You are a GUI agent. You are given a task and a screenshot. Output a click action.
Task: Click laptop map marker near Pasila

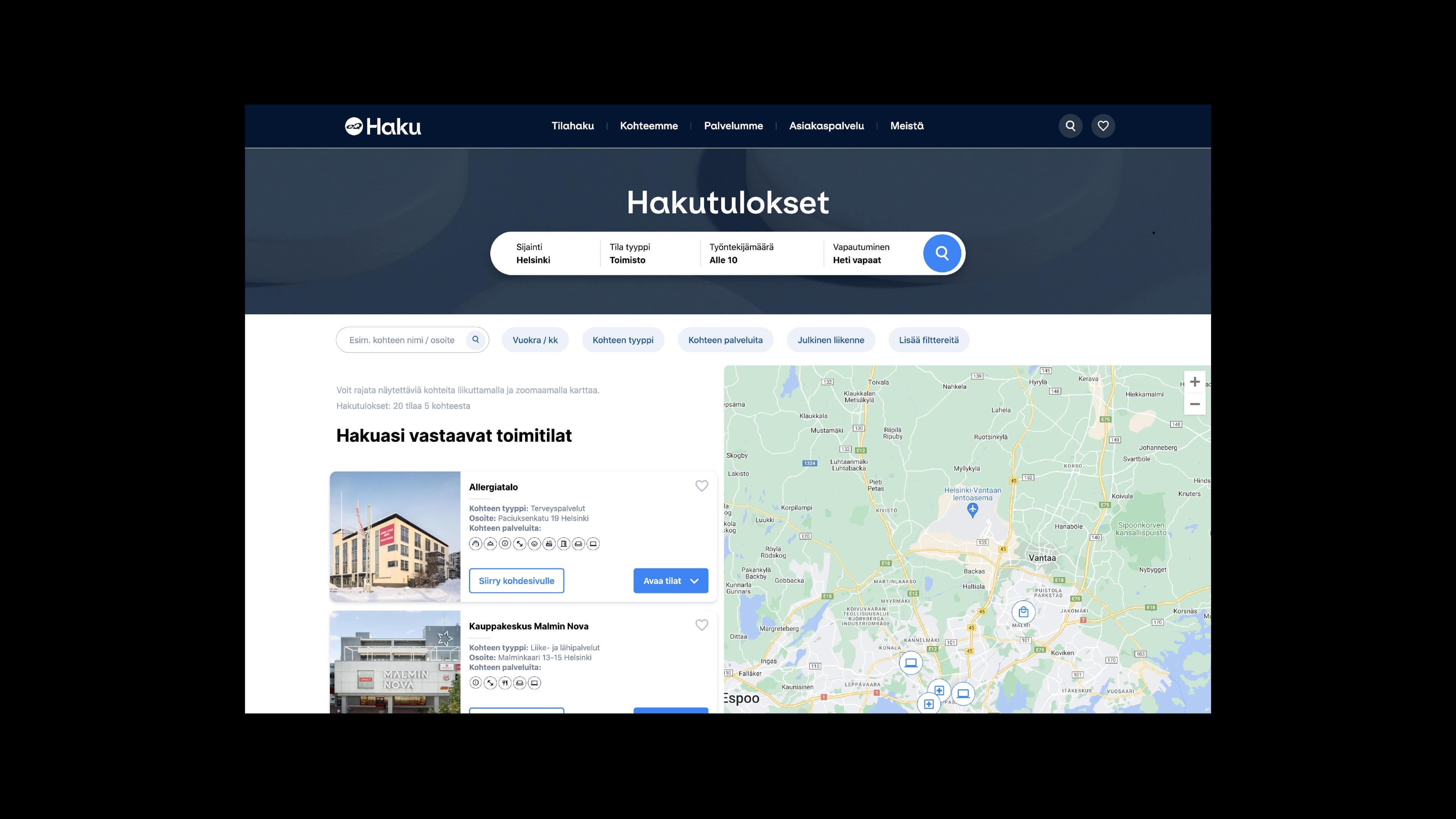(963, 693)
